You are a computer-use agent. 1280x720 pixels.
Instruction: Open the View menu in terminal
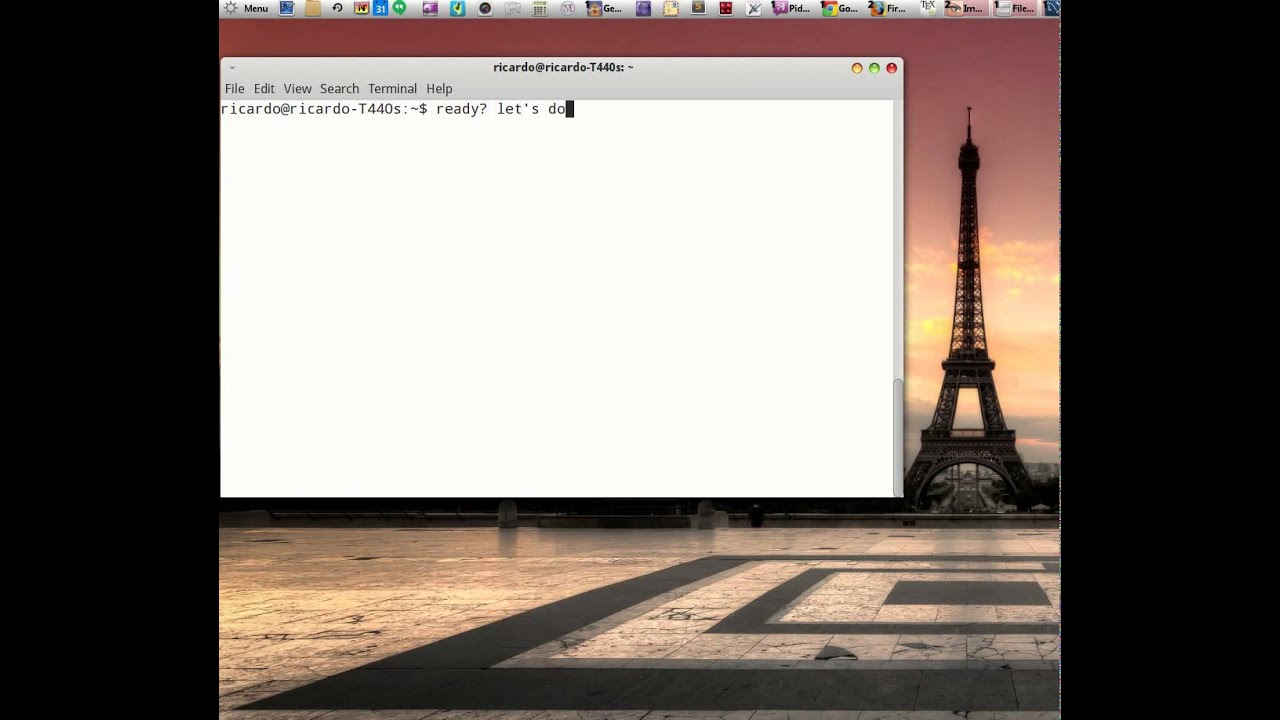tap(297, 89)
